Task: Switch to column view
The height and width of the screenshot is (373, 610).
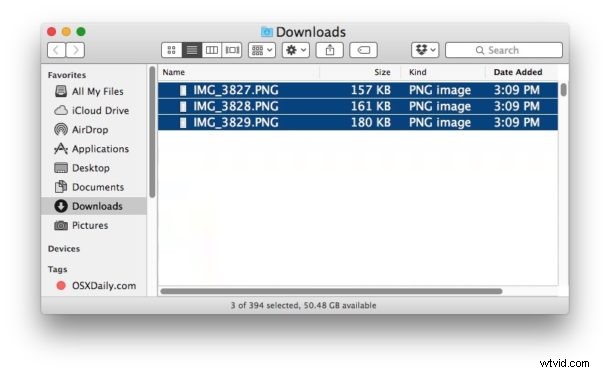Action: coord(212,50)
